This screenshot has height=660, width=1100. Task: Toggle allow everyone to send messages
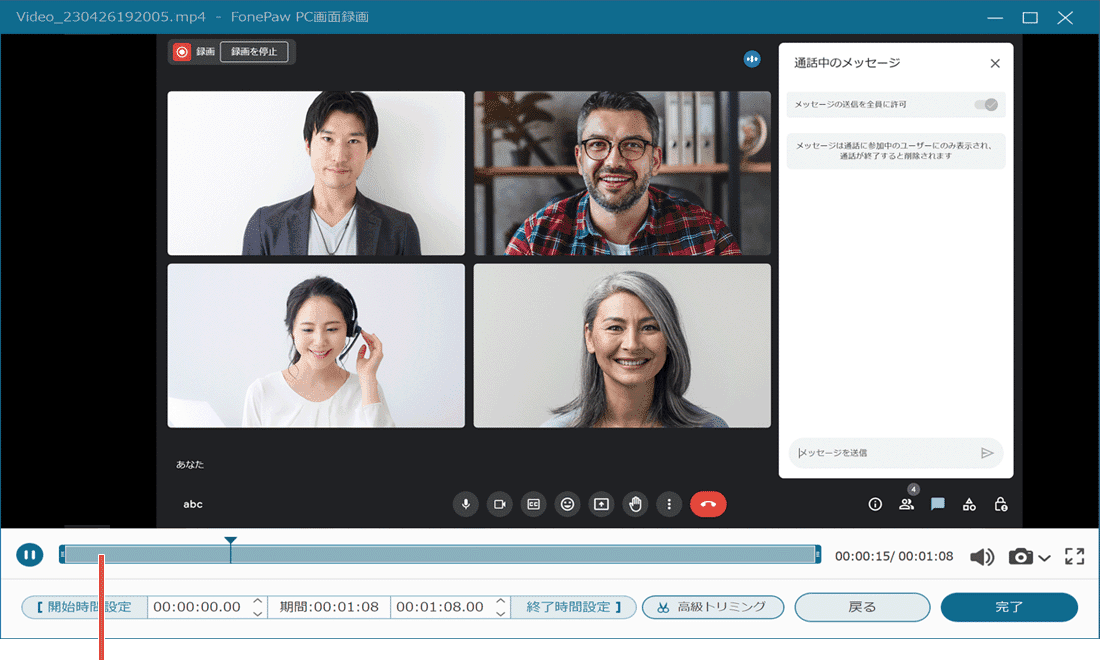[x=985, y=104]
